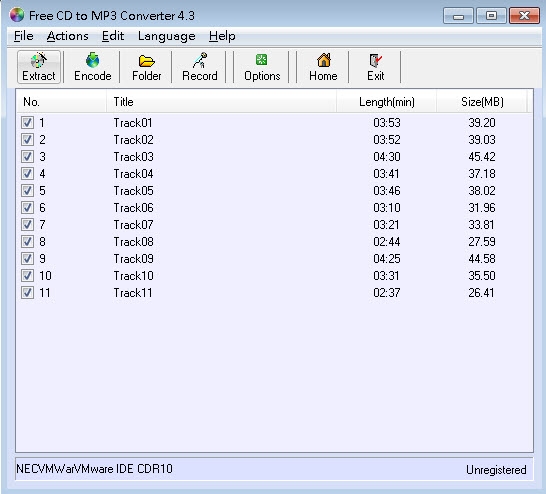
Task: Go to Home page icon
Action: point(323,60)
